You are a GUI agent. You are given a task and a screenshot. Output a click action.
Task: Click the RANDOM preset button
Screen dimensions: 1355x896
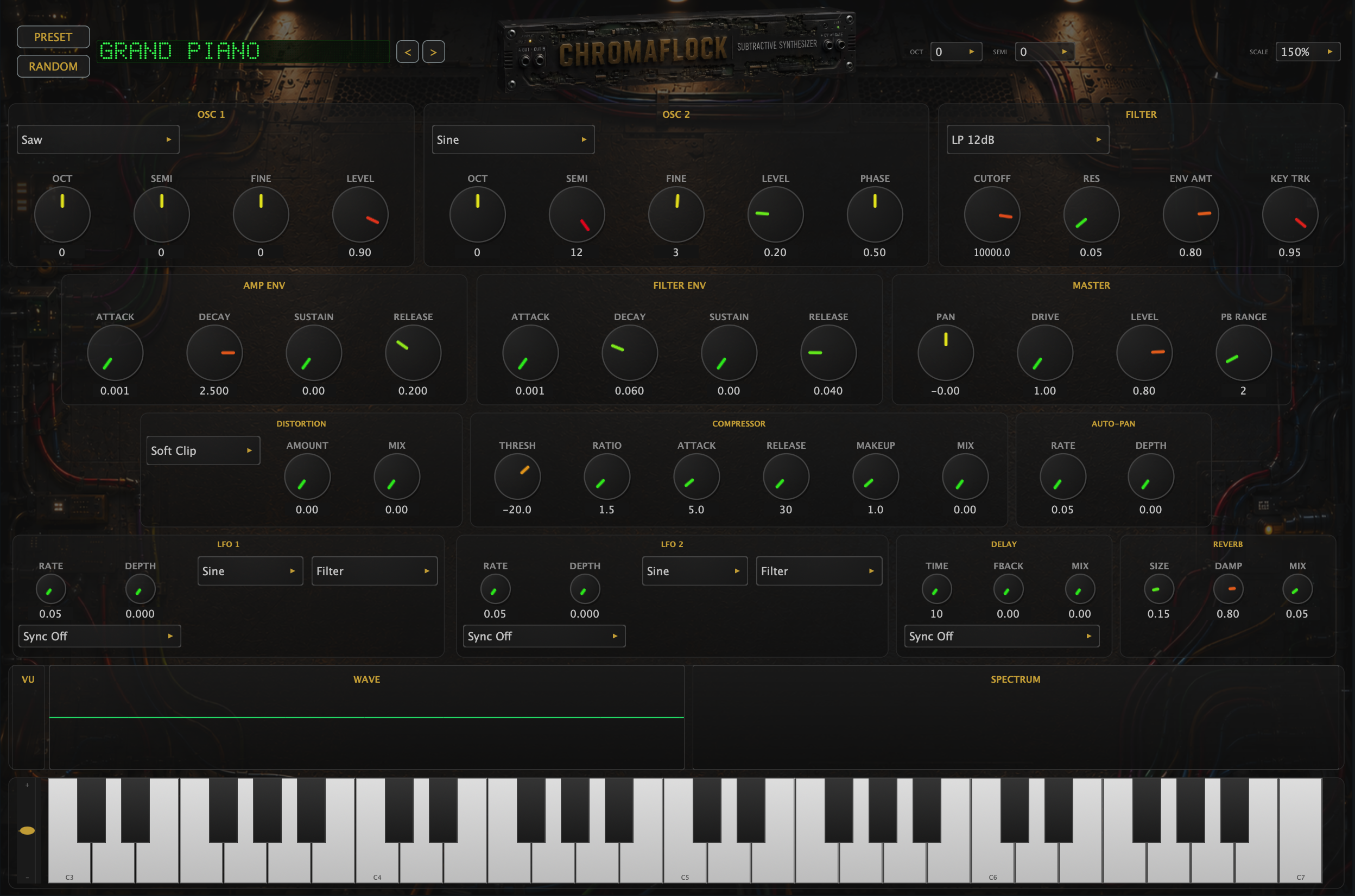coord(53,66)
